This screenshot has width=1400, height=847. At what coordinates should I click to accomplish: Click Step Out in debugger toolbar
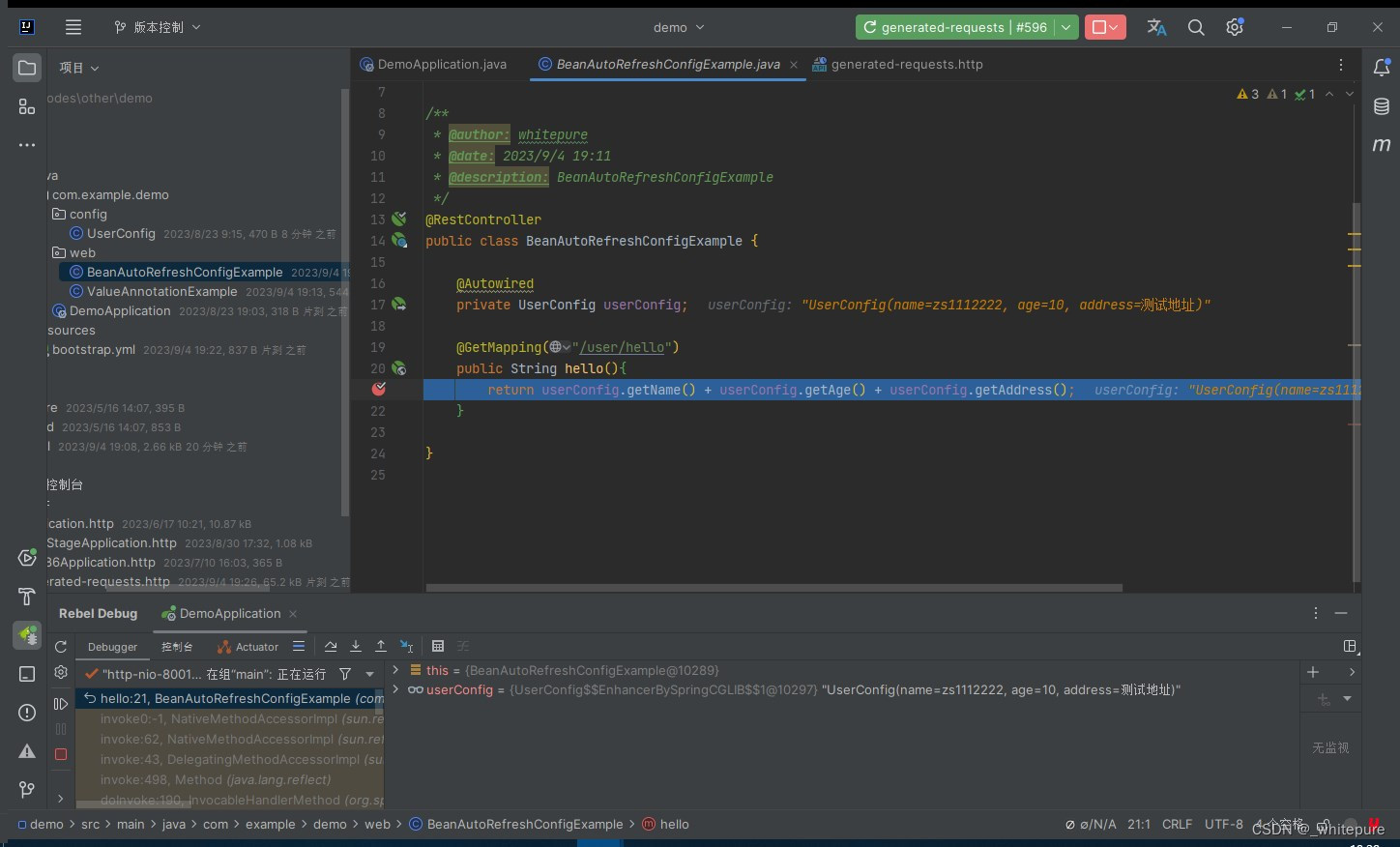[381, 646]
